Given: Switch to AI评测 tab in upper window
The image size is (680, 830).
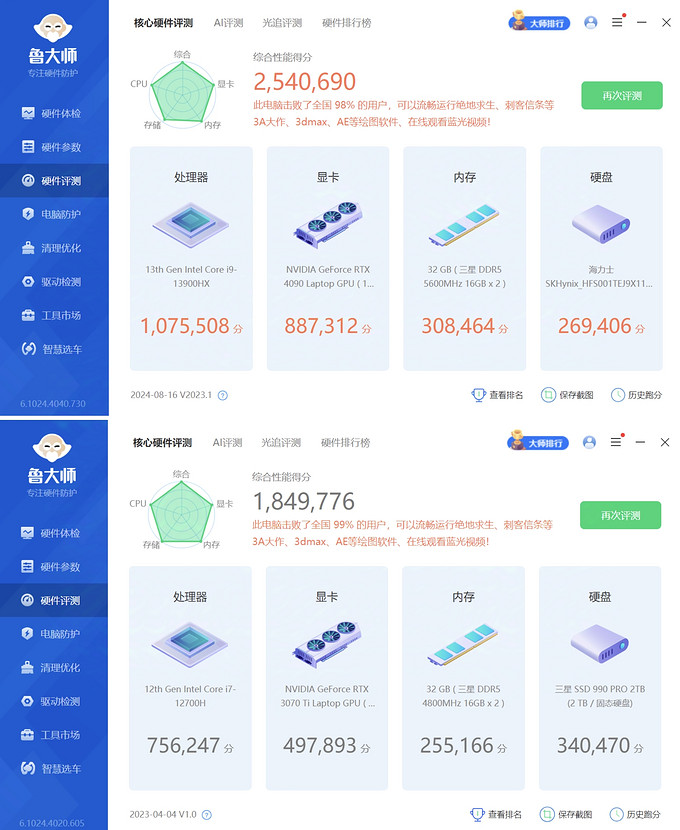Looking at the screenshot, I should [228, 22].
